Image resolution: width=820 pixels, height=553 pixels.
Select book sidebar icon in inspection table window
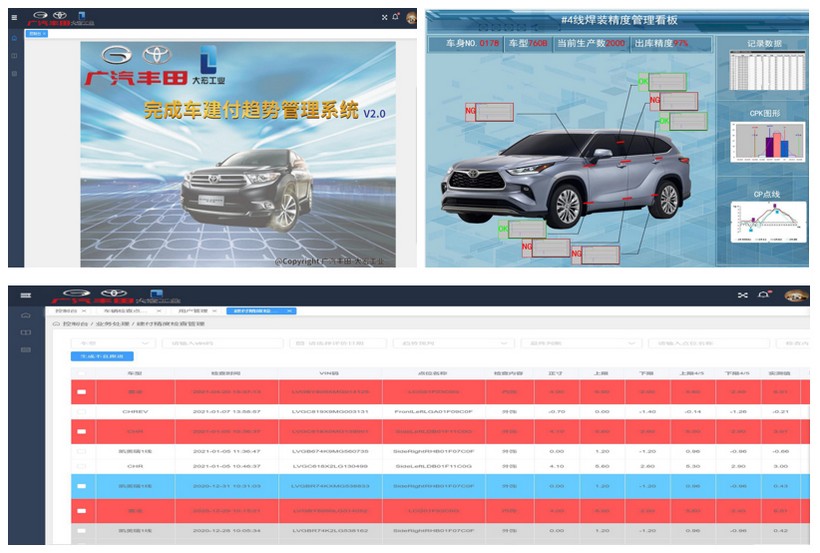[26, 332]
